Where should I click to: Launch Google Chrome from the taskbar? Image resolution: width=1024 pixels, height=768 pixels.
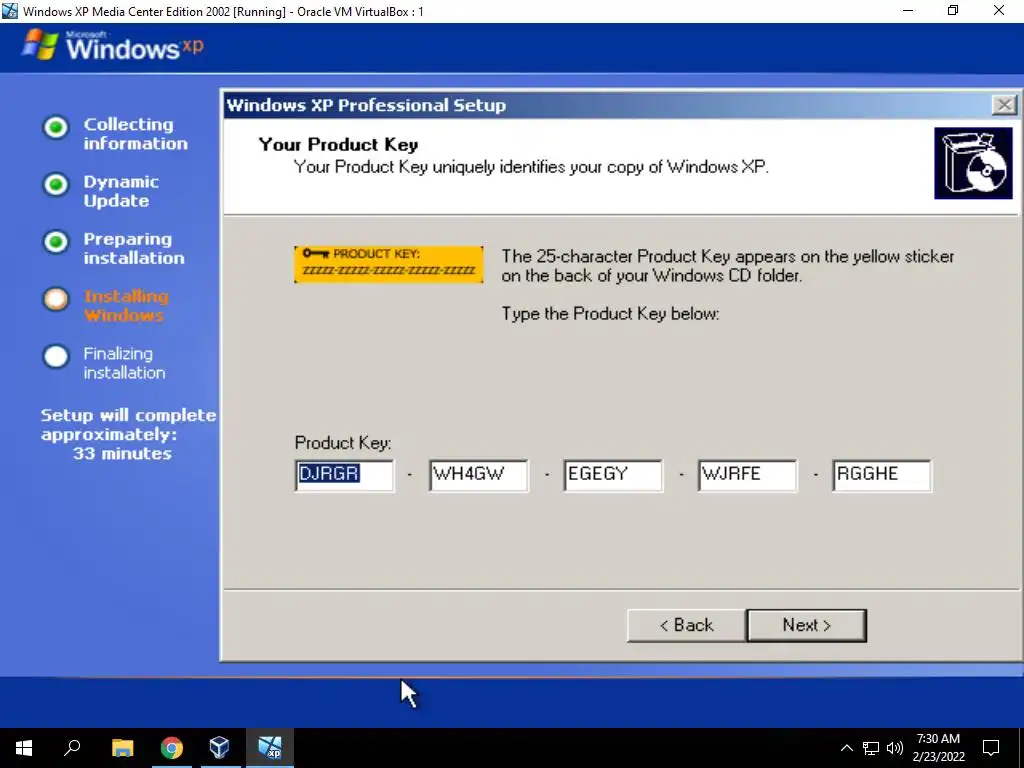tap(172, 748)
